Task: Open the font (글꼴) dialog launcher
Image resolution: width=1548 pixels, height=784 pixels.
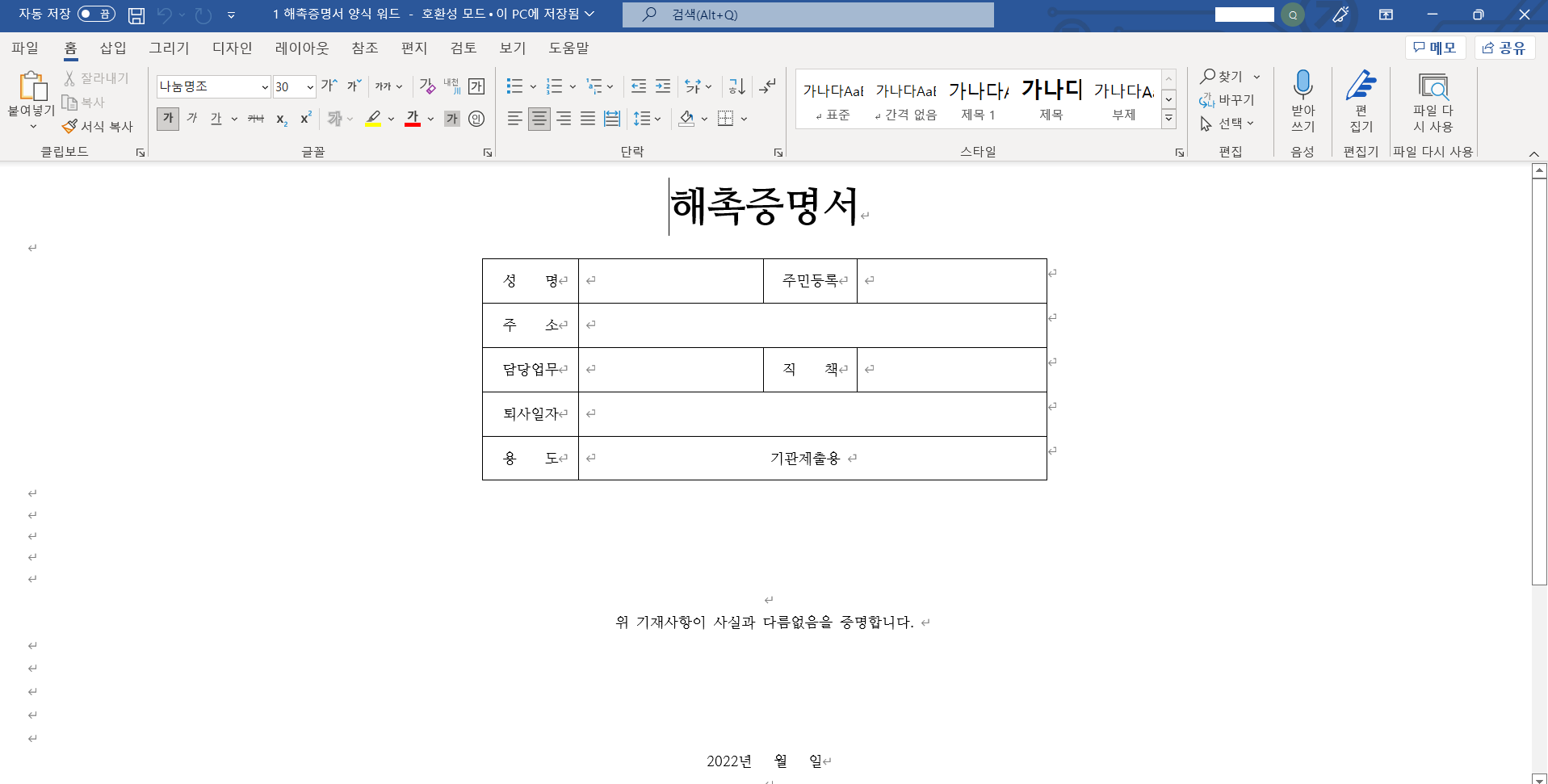Action: pyautogui.click(x=488, y=152)
